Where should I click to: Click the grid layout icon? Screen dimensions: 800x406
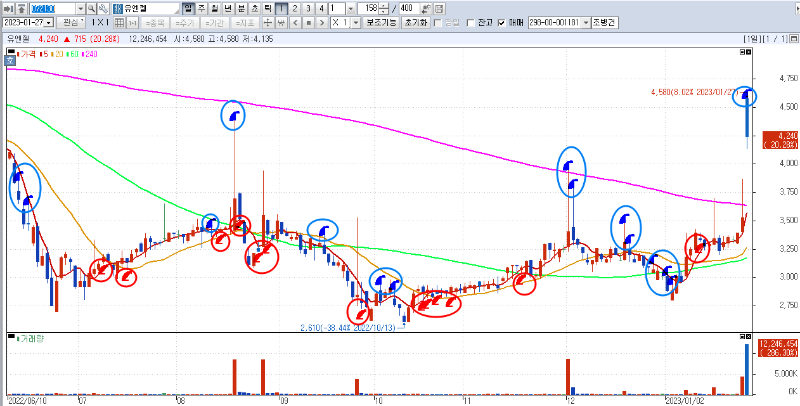point(118,23)
